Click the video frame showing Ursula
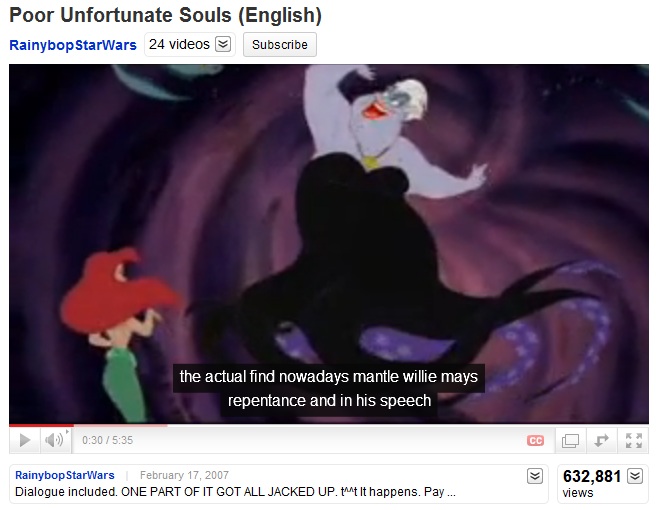This screenshot has height=510, width=660. 329,244
